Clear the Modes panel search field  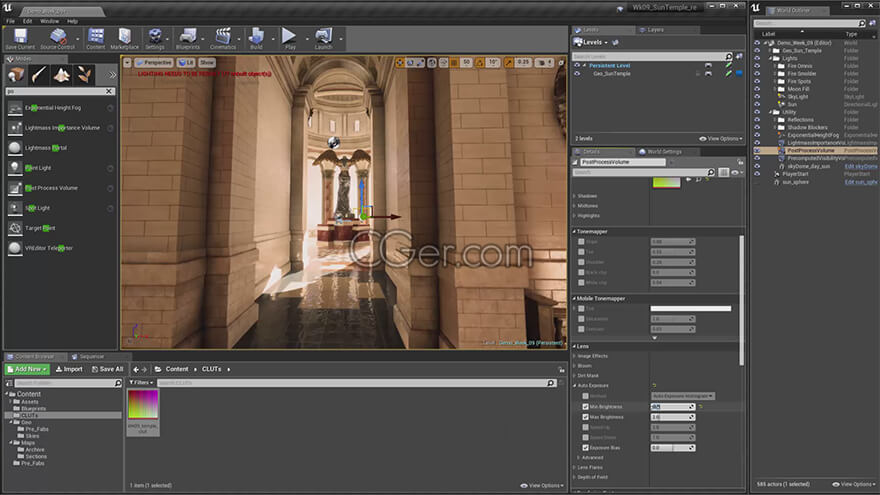[x=109, y=91]
